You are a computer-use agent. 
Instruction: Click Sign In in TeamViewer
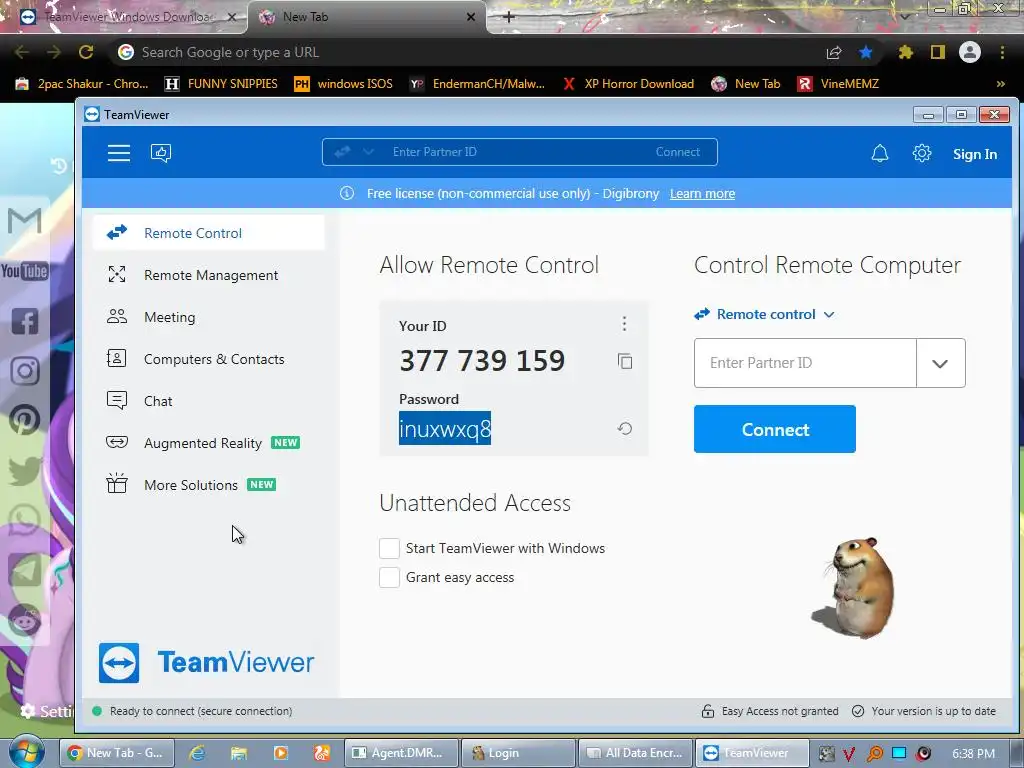974,154
